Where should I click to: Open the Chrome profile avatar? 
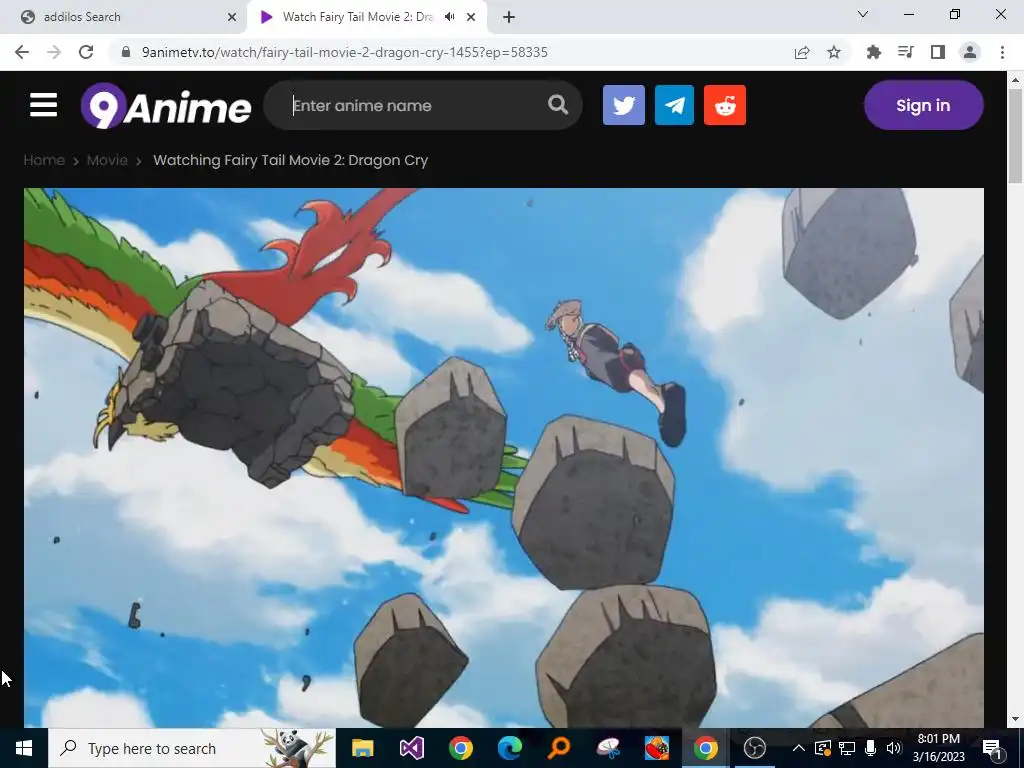point(970,52)
